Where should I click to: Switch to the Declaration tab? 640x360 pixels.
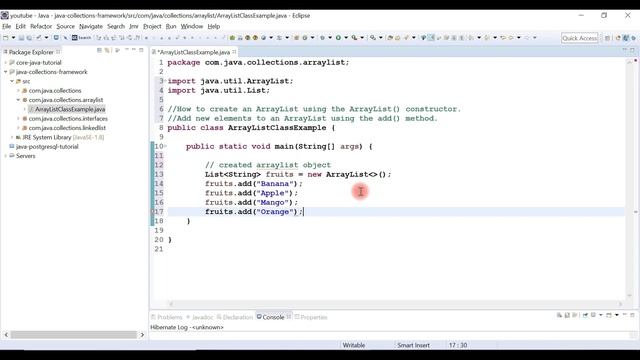coord(235,317)
